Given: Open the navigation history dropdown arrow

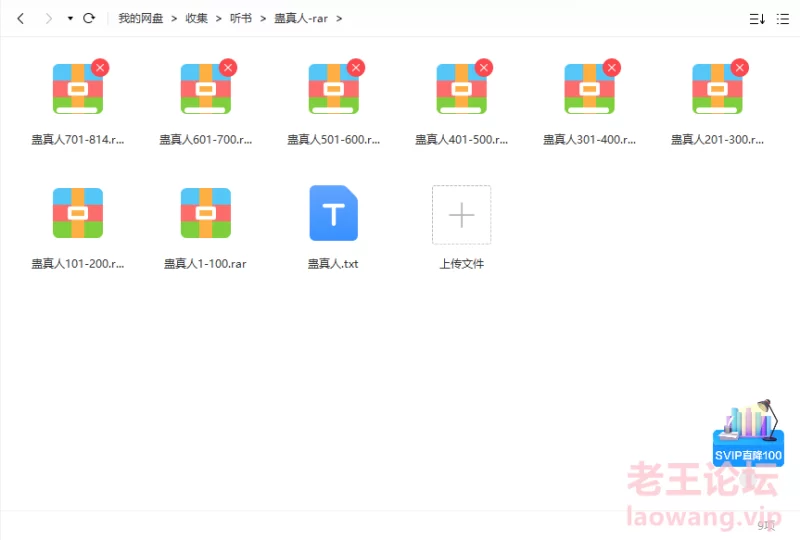Looking at the screenshot, I should [70, 19].
